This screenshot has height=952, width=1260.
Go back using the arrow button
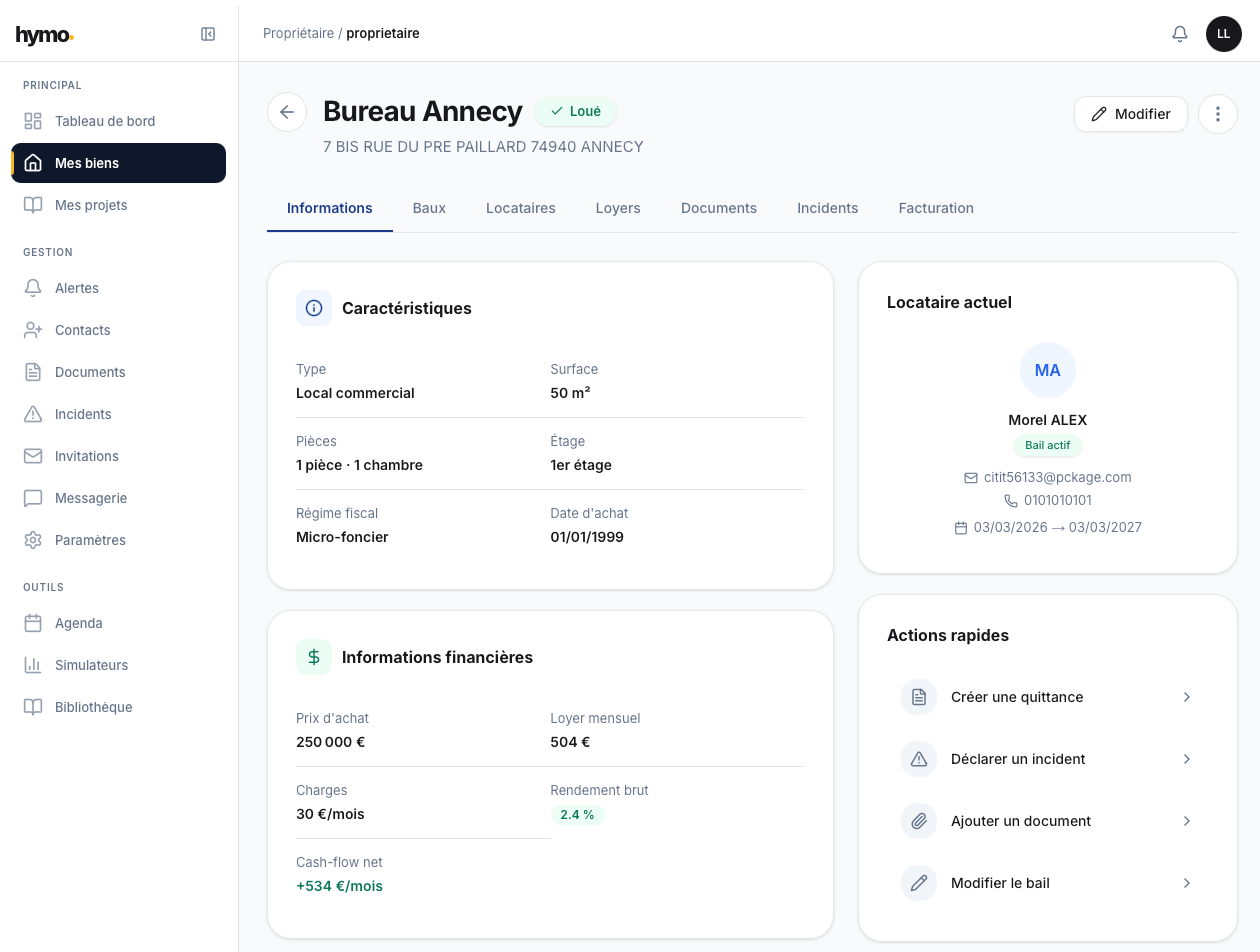pyautogui.click(x=287, y=112)
